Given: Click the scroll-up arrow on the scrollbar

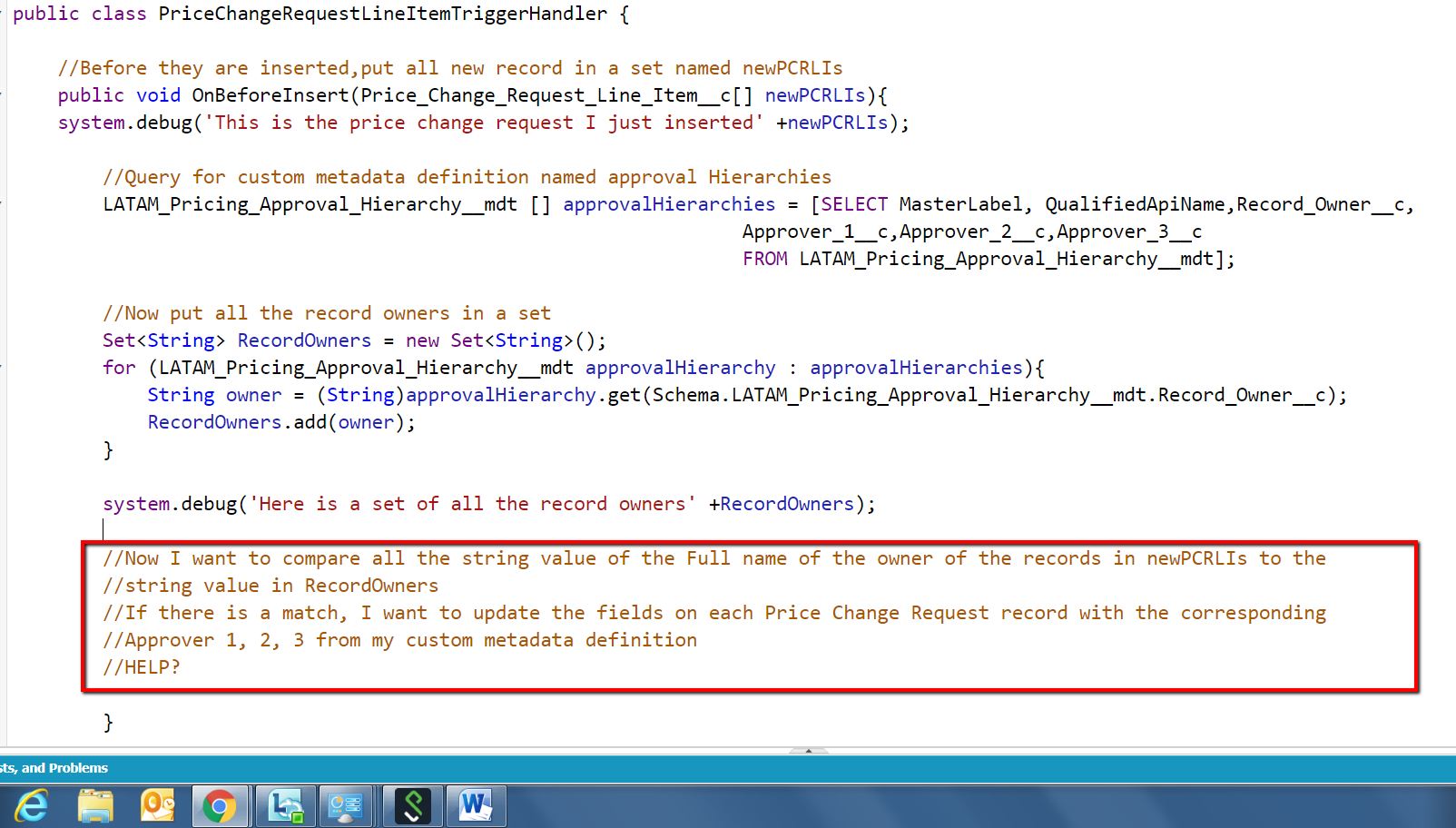Looking at the screenshot, I should coord(809,752).
